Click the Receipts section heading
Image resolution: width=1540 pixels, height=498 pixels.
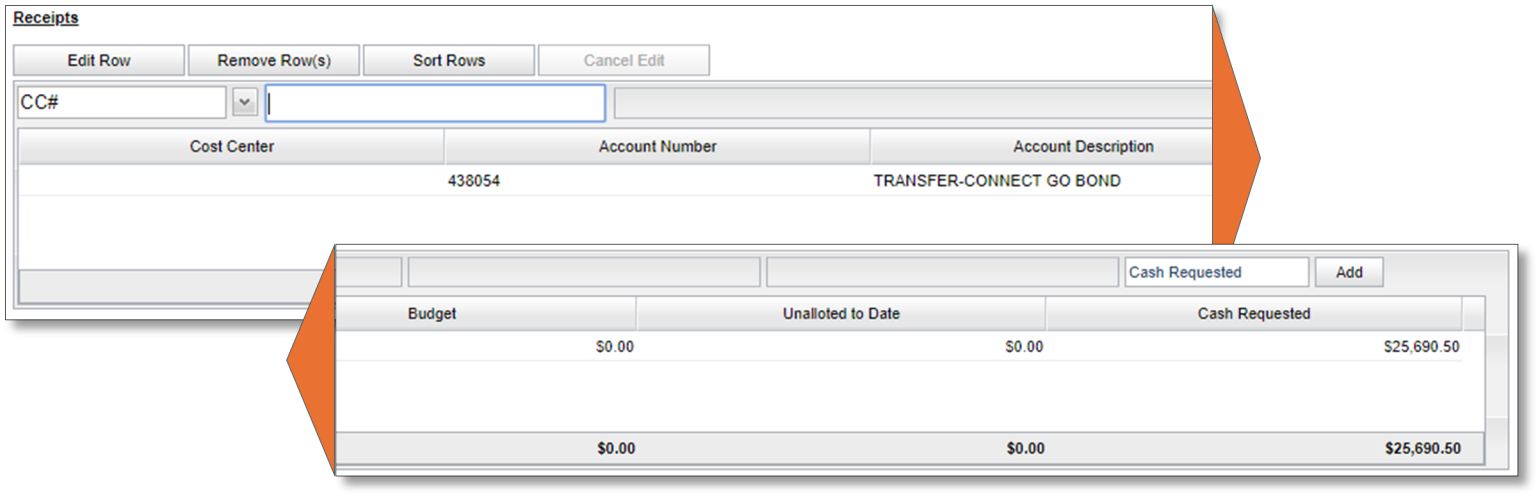tap(45, 18)
